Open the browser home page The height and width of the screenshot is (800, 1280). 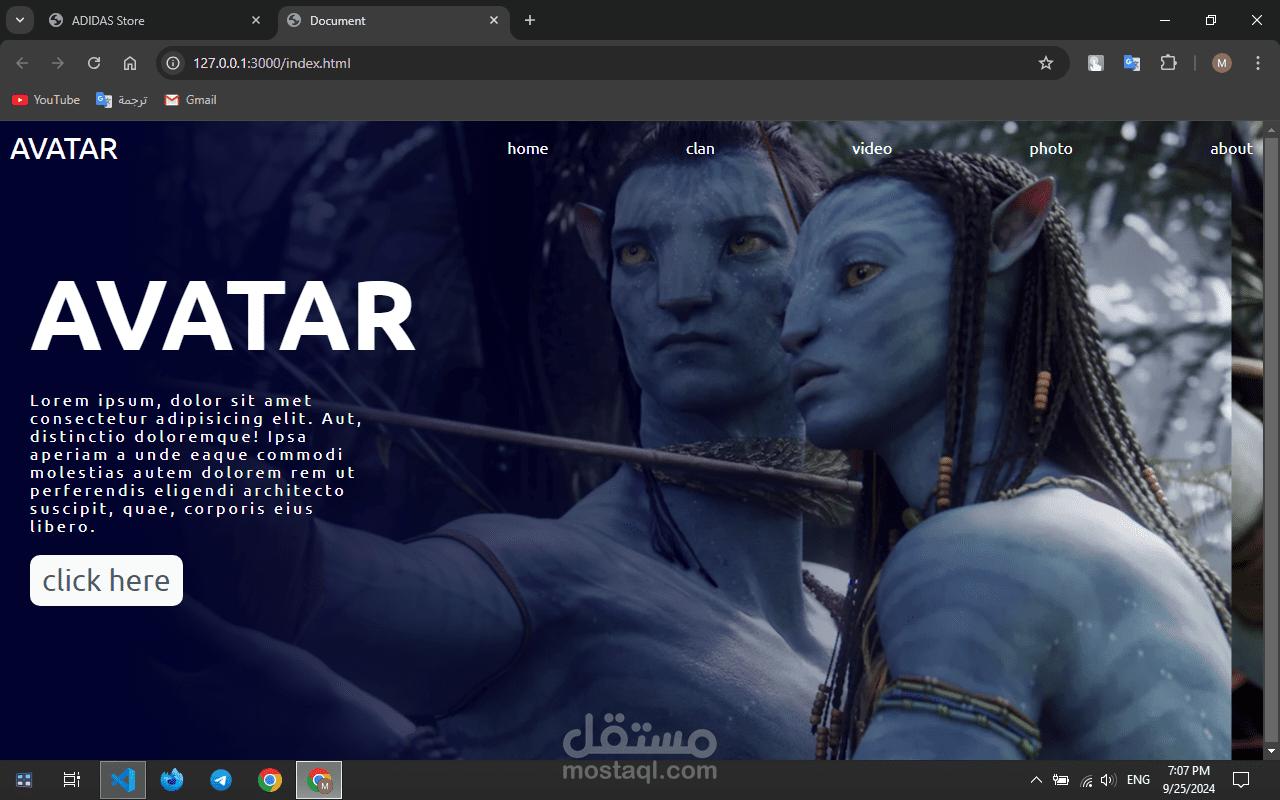pos(130,63)
